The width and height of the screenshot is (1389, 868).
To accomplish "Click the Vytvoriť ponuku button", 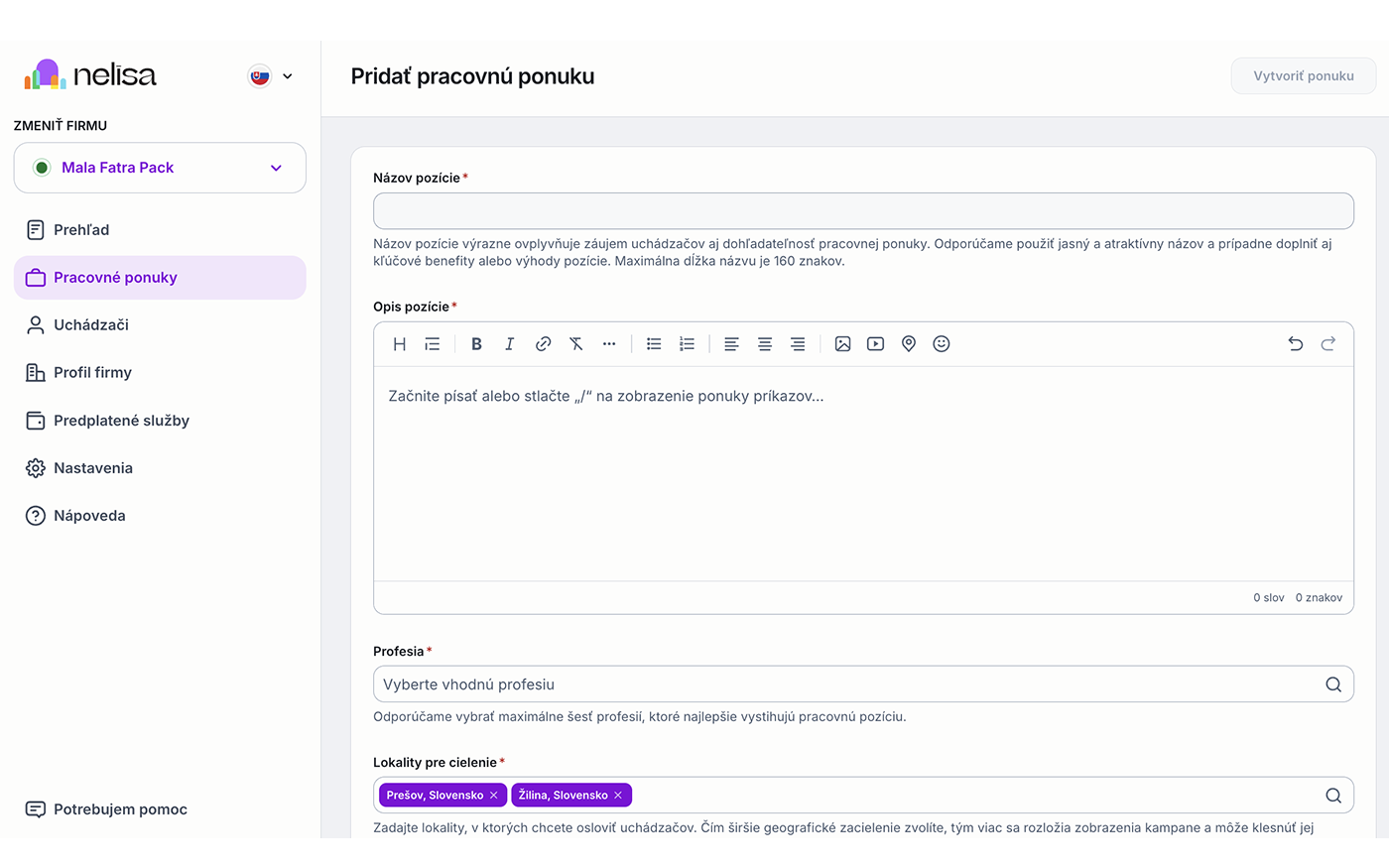I will [x=1304, y=76].
